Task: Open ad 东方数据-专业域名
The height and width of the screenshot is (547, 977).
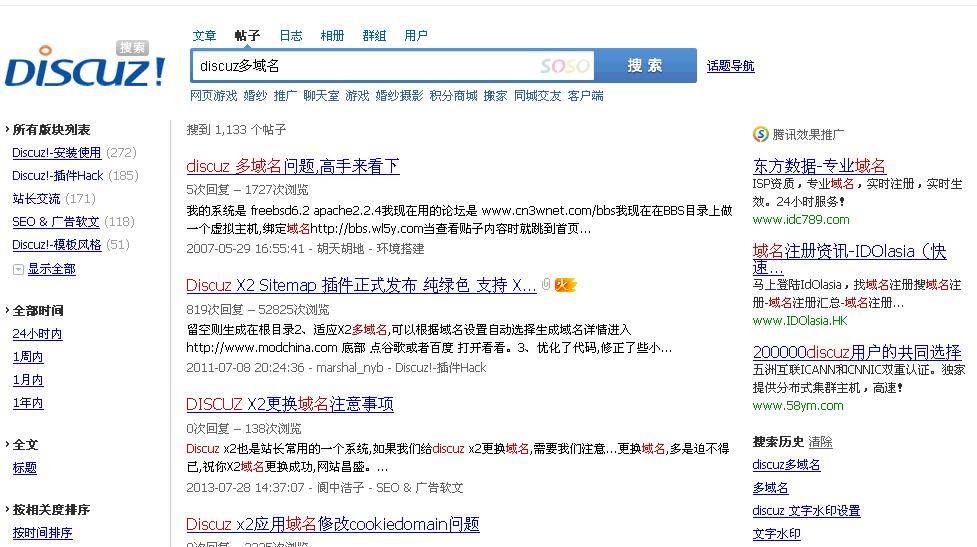Action: click(x=819, y=166)
